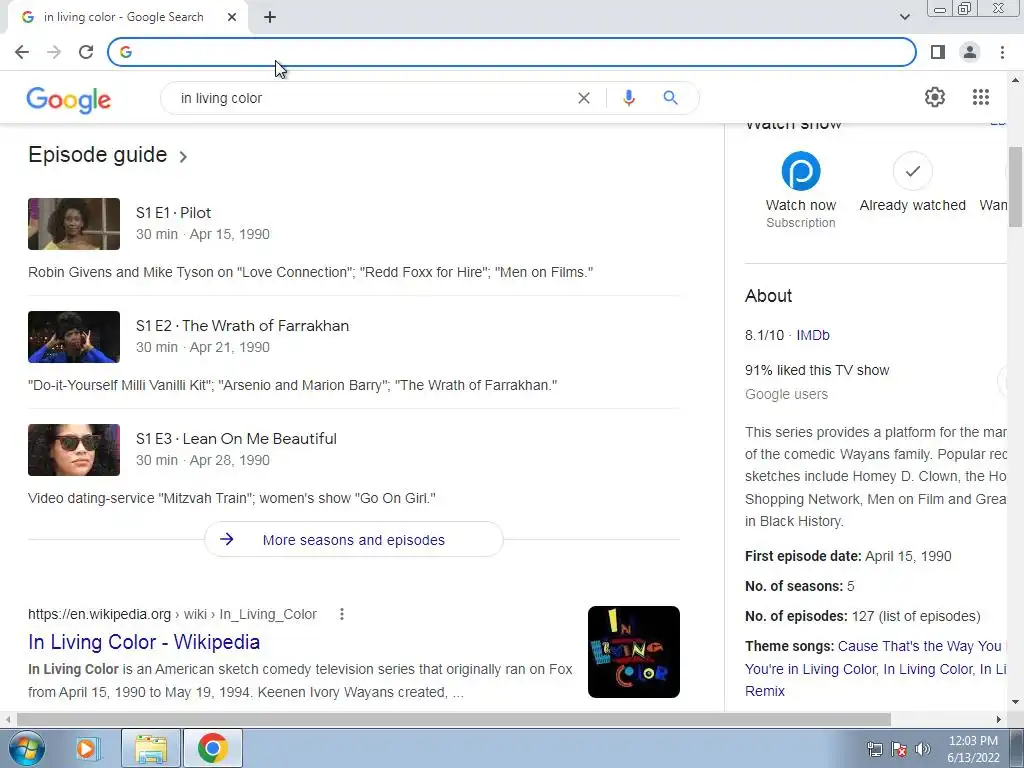Screen dimensions: 1024x768
Task: Click the forward navigation arrow
Action: click(x=54, y=52)
